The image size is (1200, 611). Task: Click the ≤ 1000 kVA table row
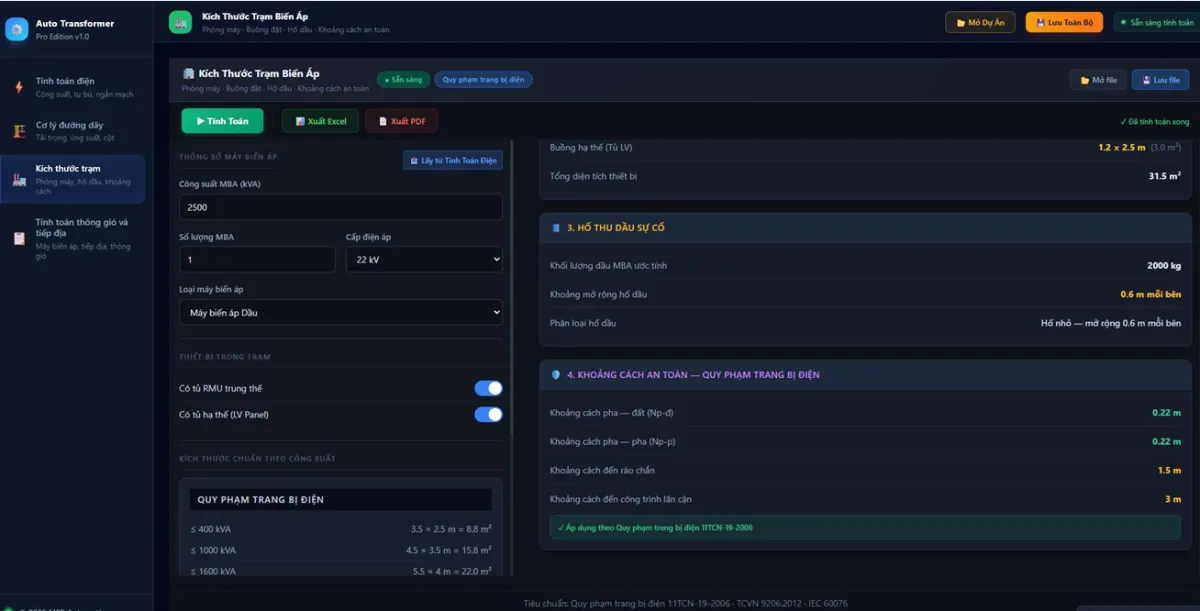(x=341, y=550)
